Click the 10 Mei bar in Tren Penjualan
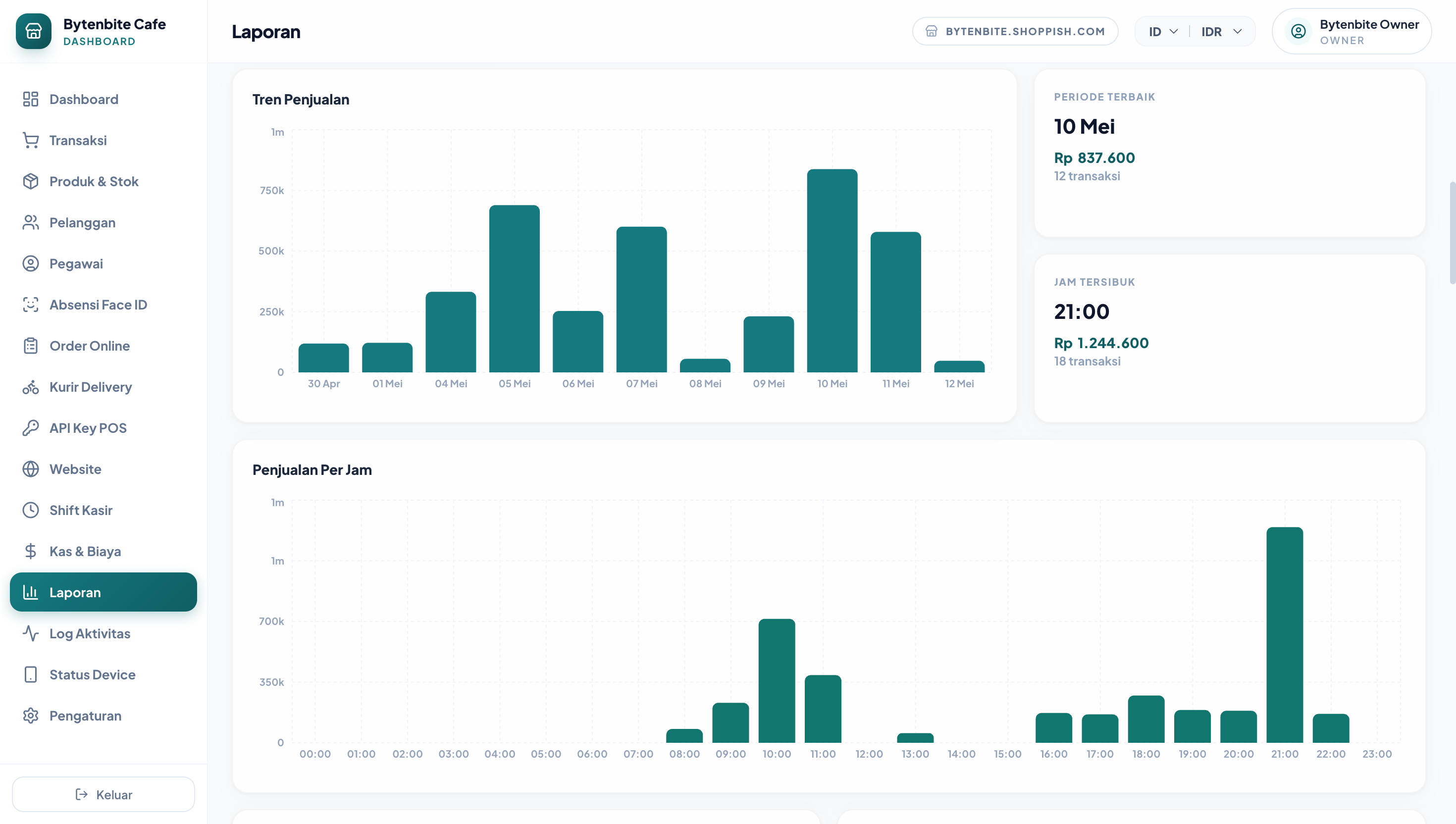This screenshot has height=824, width=1456. (x=832, y=270)
